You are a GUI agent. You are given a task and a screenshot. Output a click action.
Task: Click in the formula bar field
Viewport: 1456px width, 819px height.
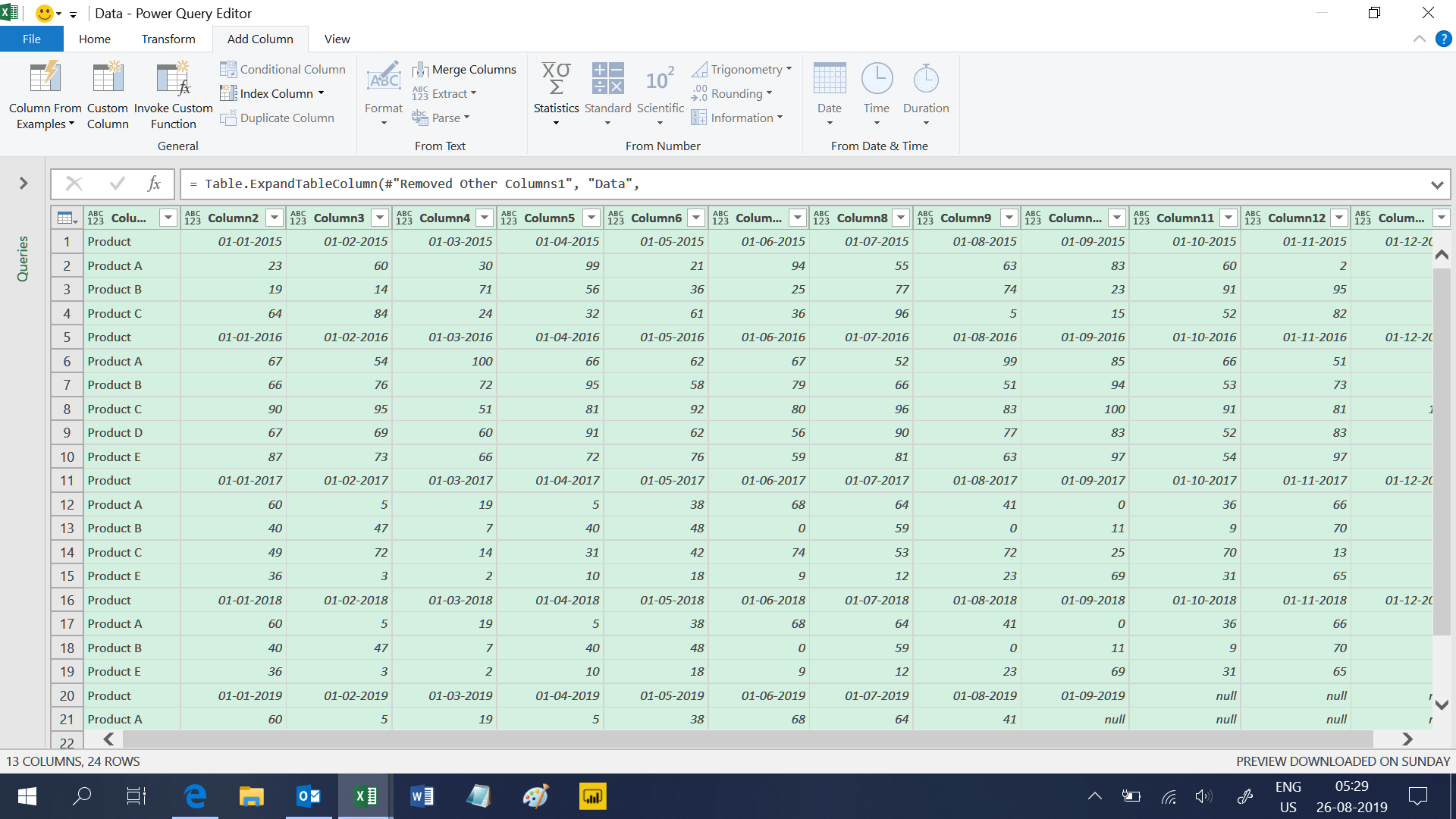click(804, 184)
